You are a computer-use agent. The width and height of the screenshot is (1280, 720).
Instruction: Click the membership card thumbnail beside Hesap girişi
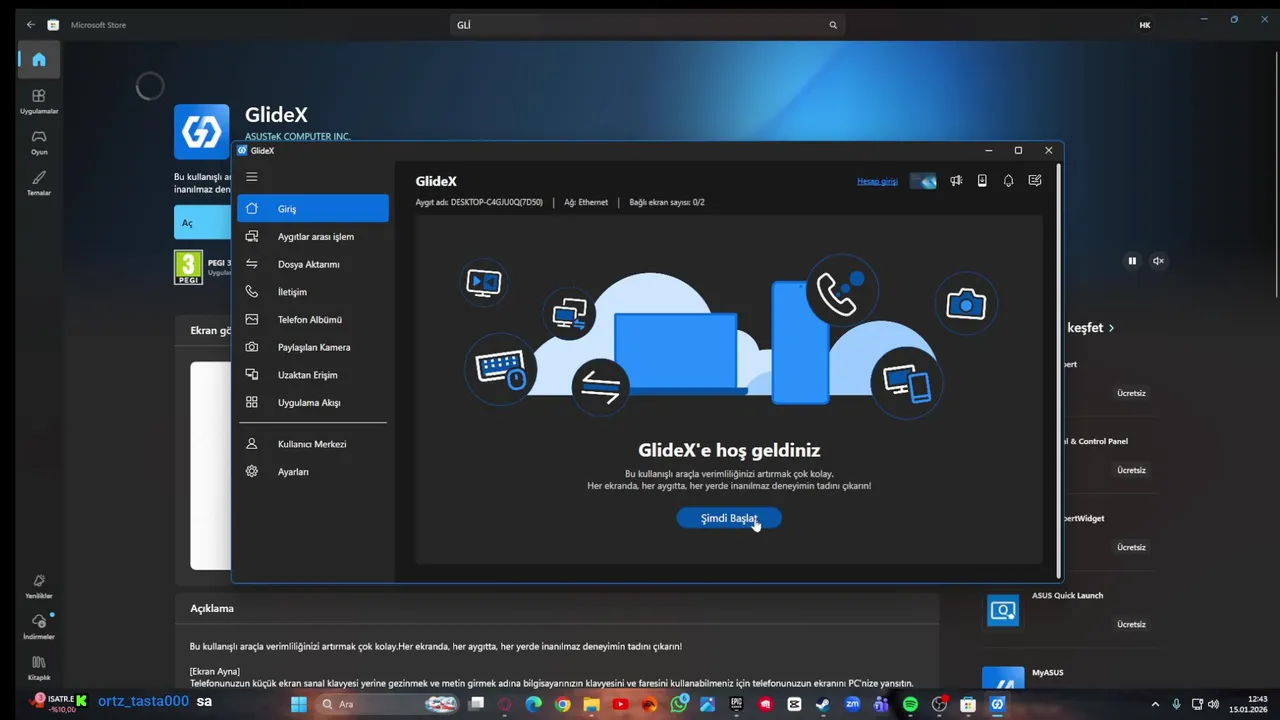[923, 181]
